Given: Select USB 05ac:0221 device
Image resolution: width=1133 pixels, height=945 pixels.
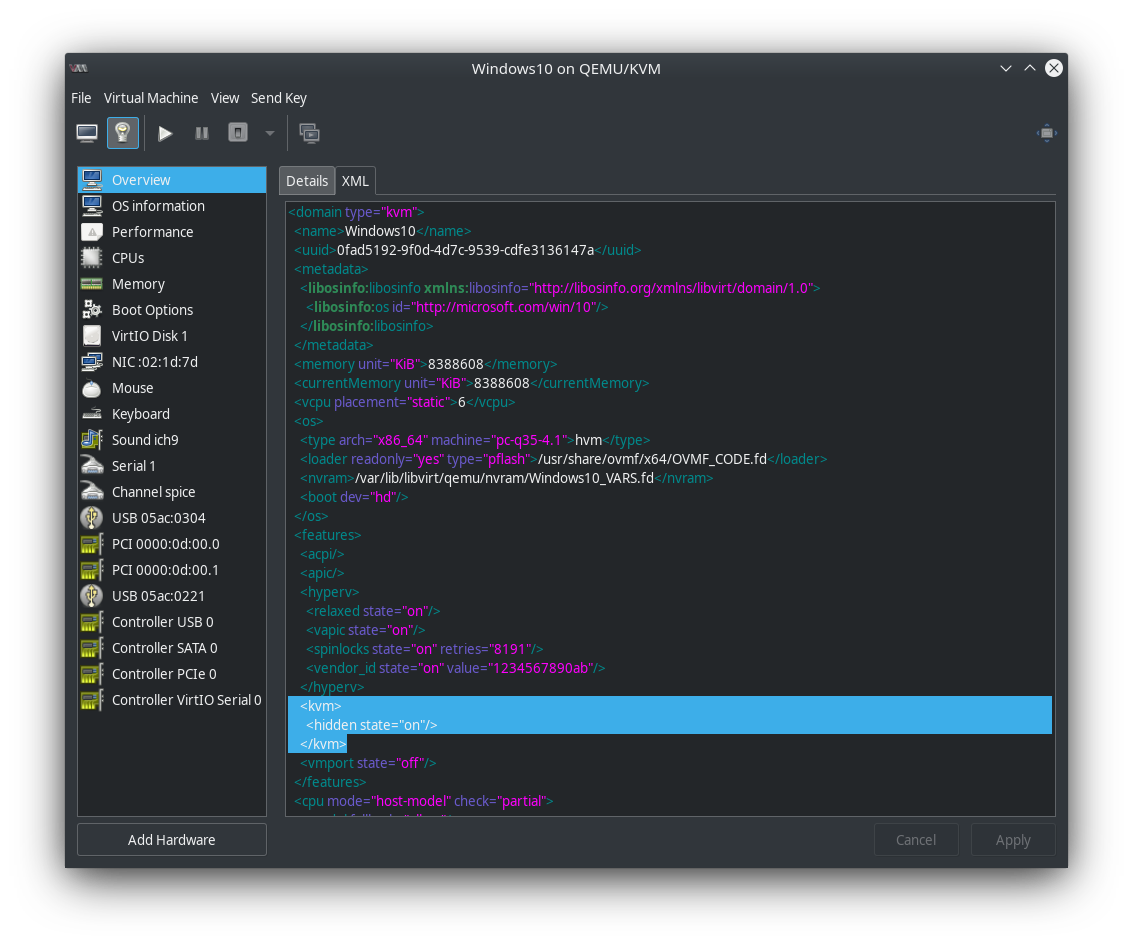Looking at the screenshot, I should pos(172,596).
